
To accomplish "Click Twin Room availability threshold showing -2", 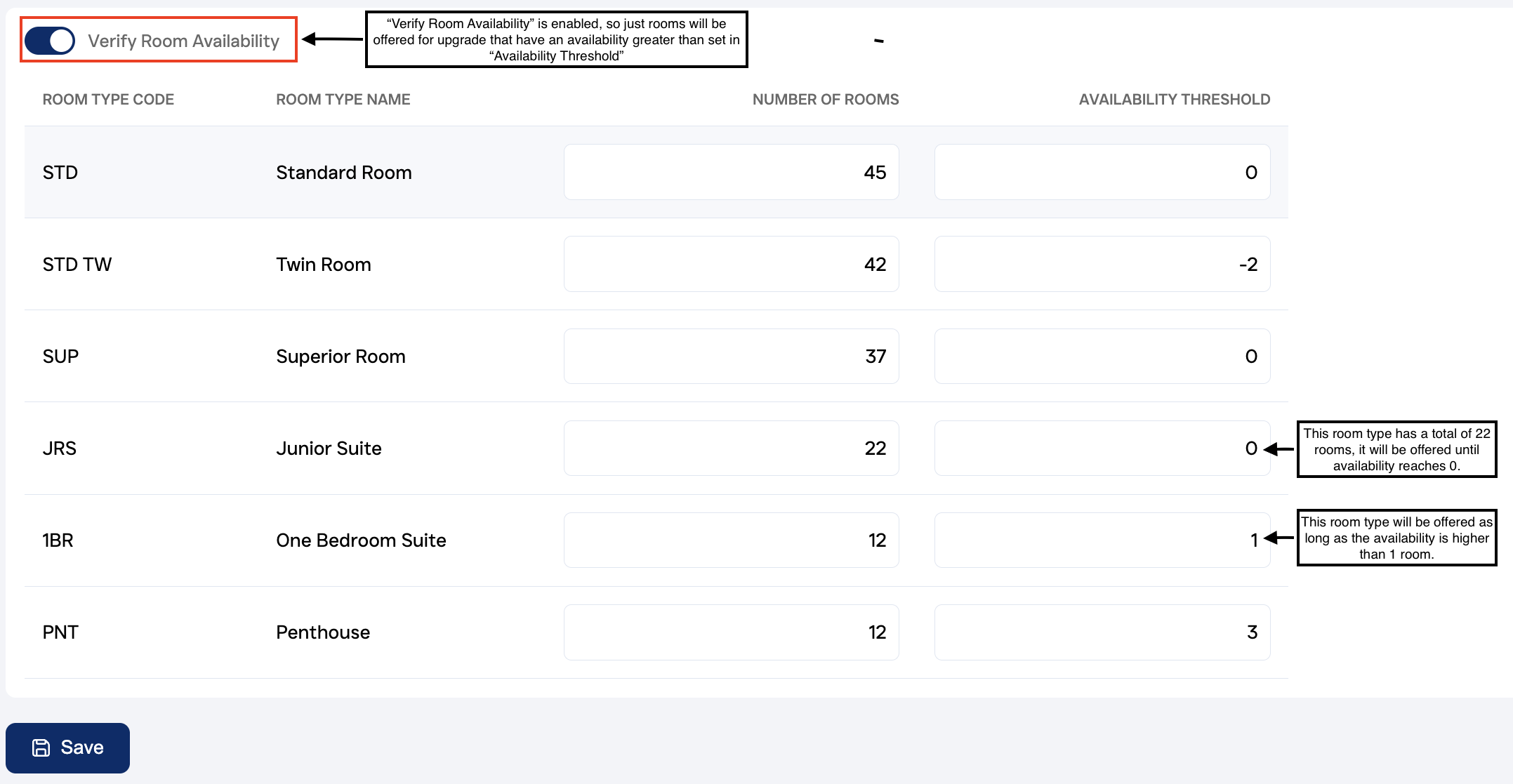I will 1101,264.
